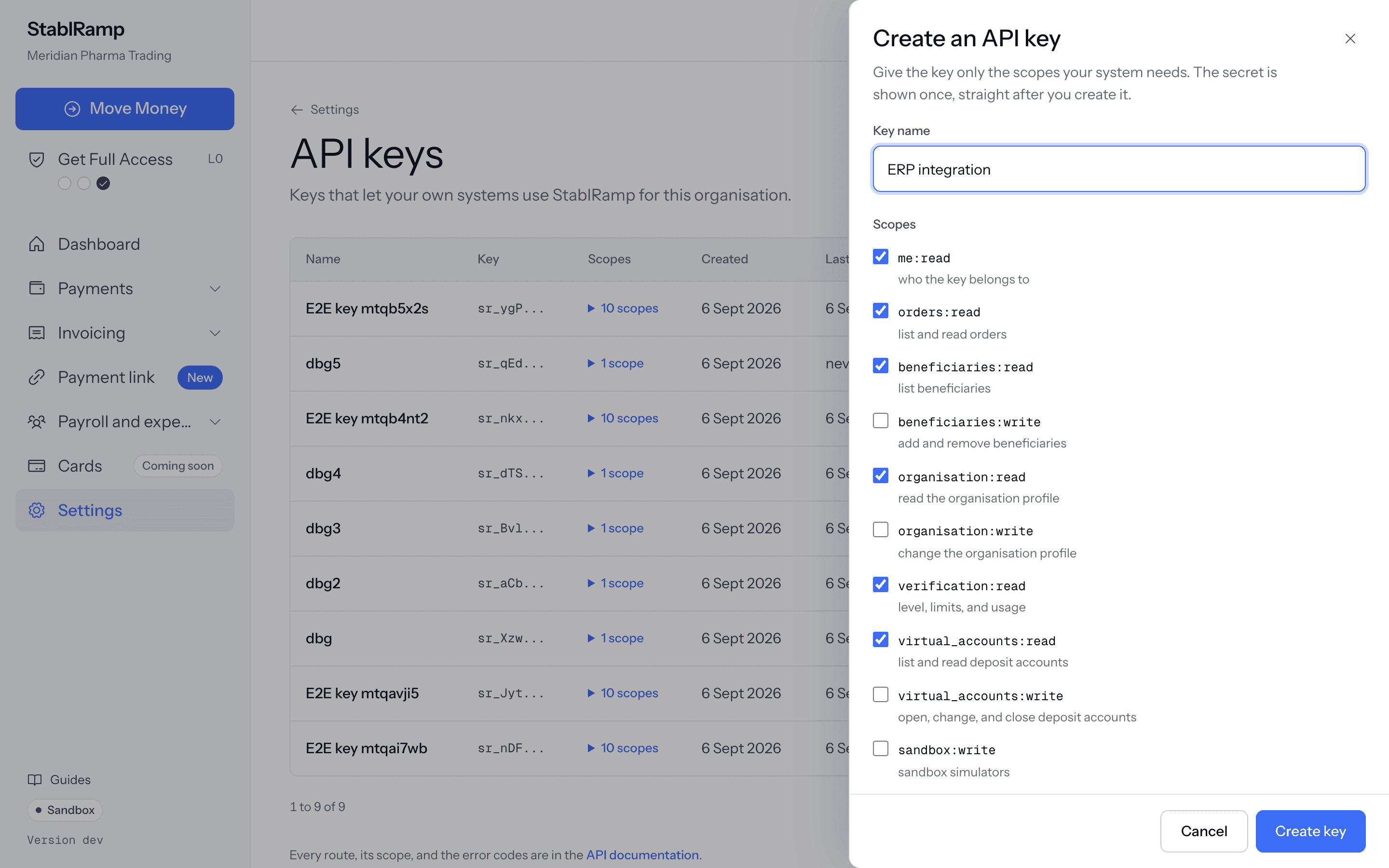Click the Dashboard home icon
This screenshot has width=1389, height=868.
tap(37, 244)
